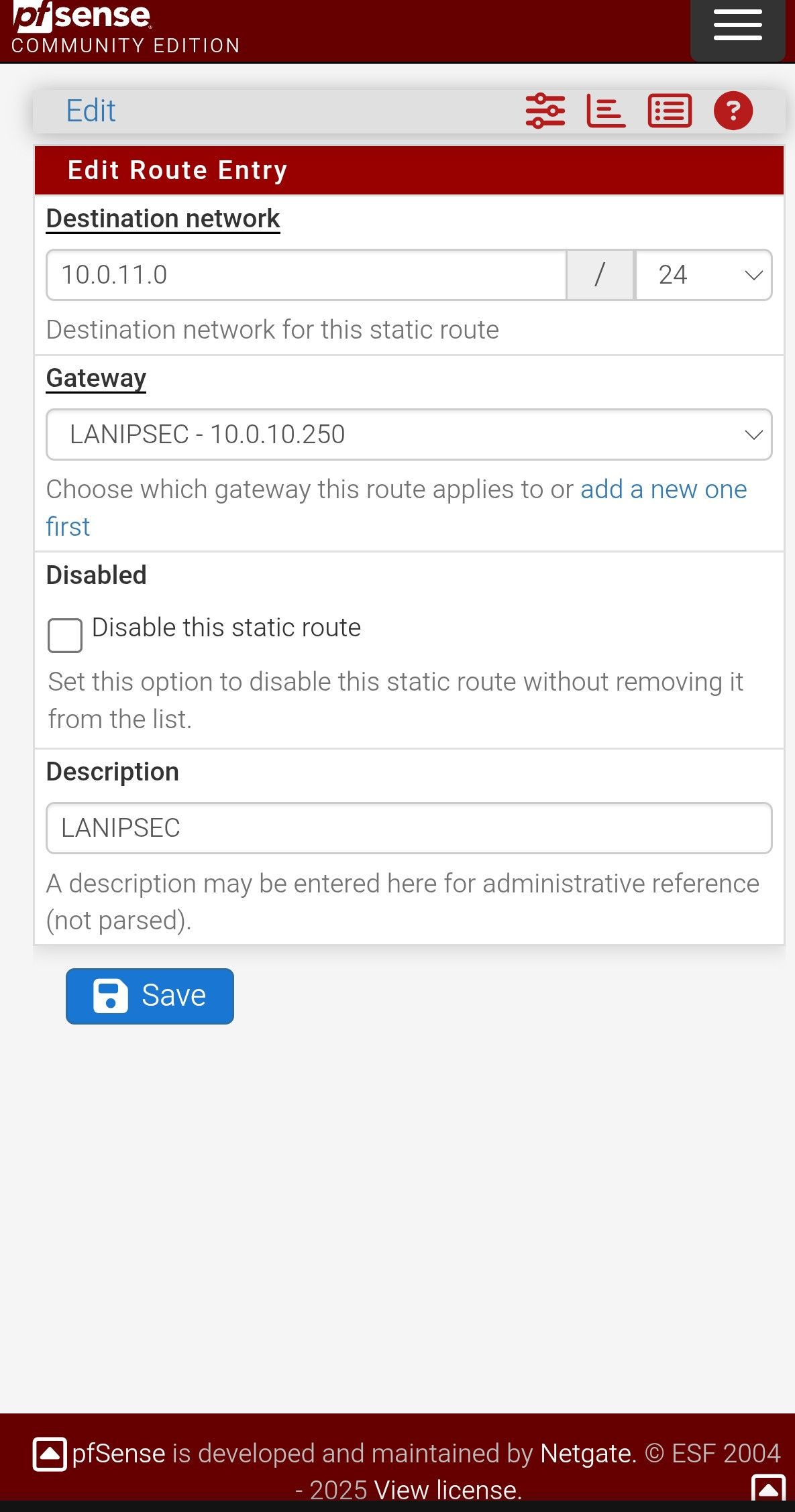Click the footer scroll-to-top icon beside pfSense
795x1512 pixels.
click(50, 1454)
